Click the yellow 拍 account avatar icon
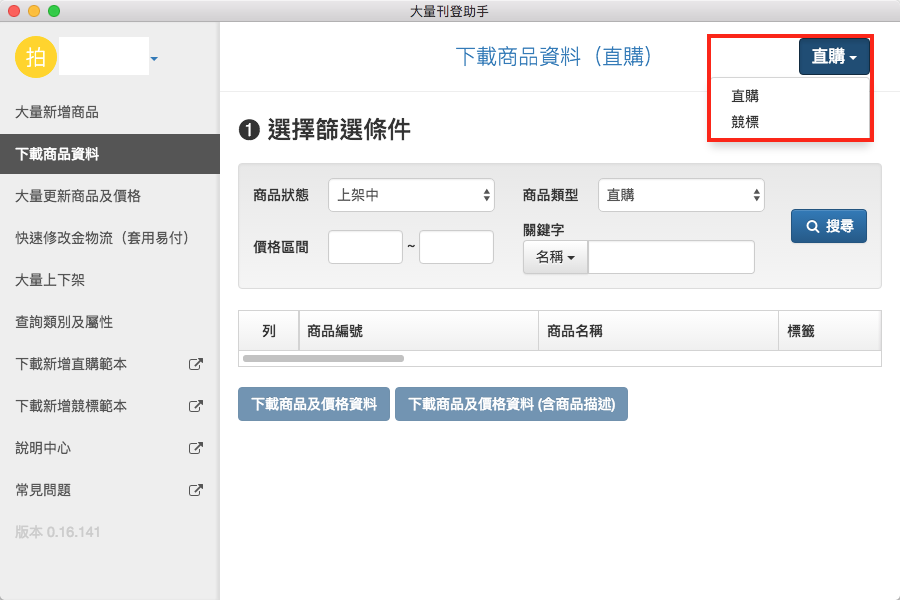The image size is (900, 600). click(x=36, y=57)
